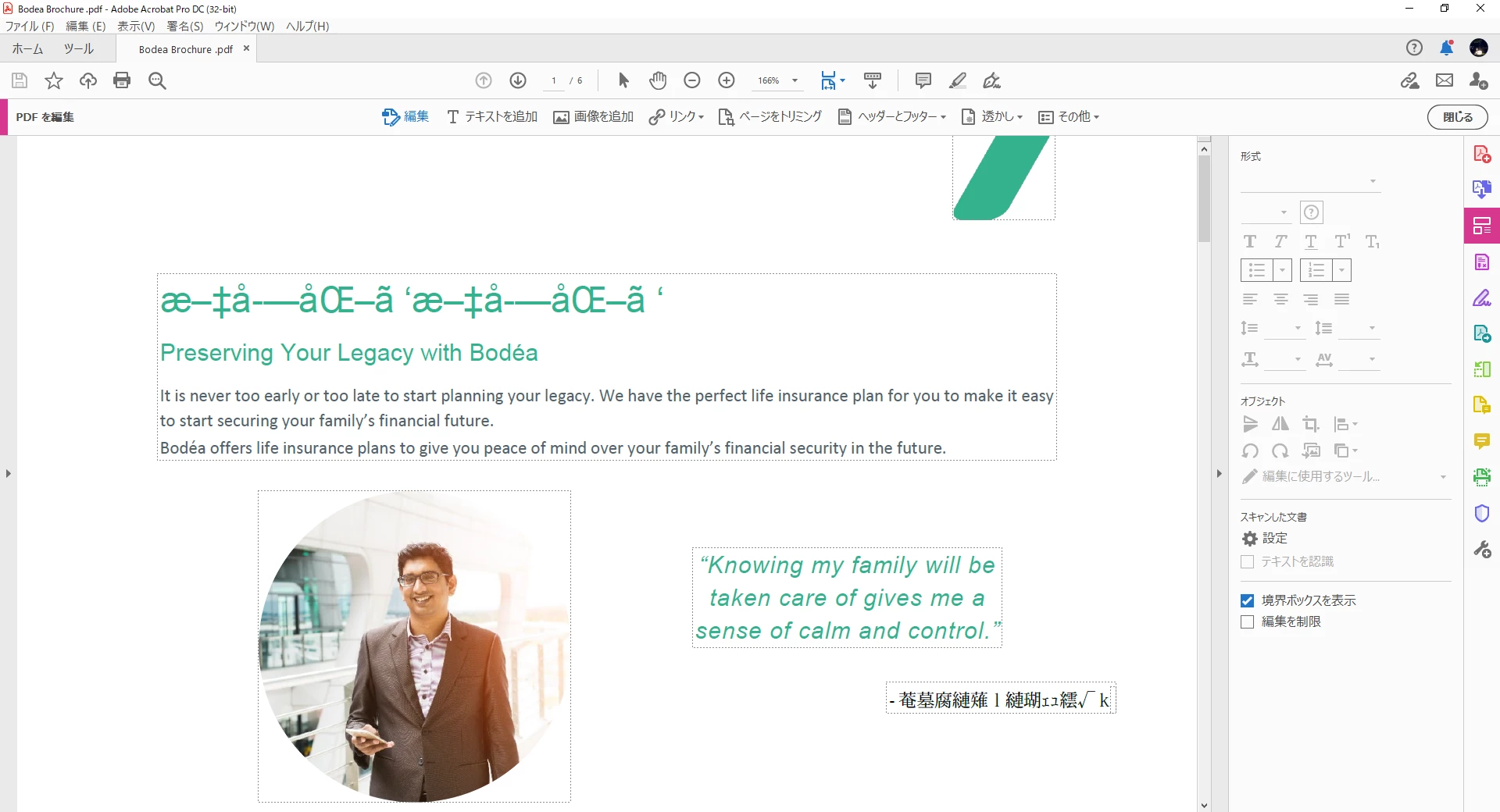
Task: Click the add person share icon
Action: click(1479, 80)
